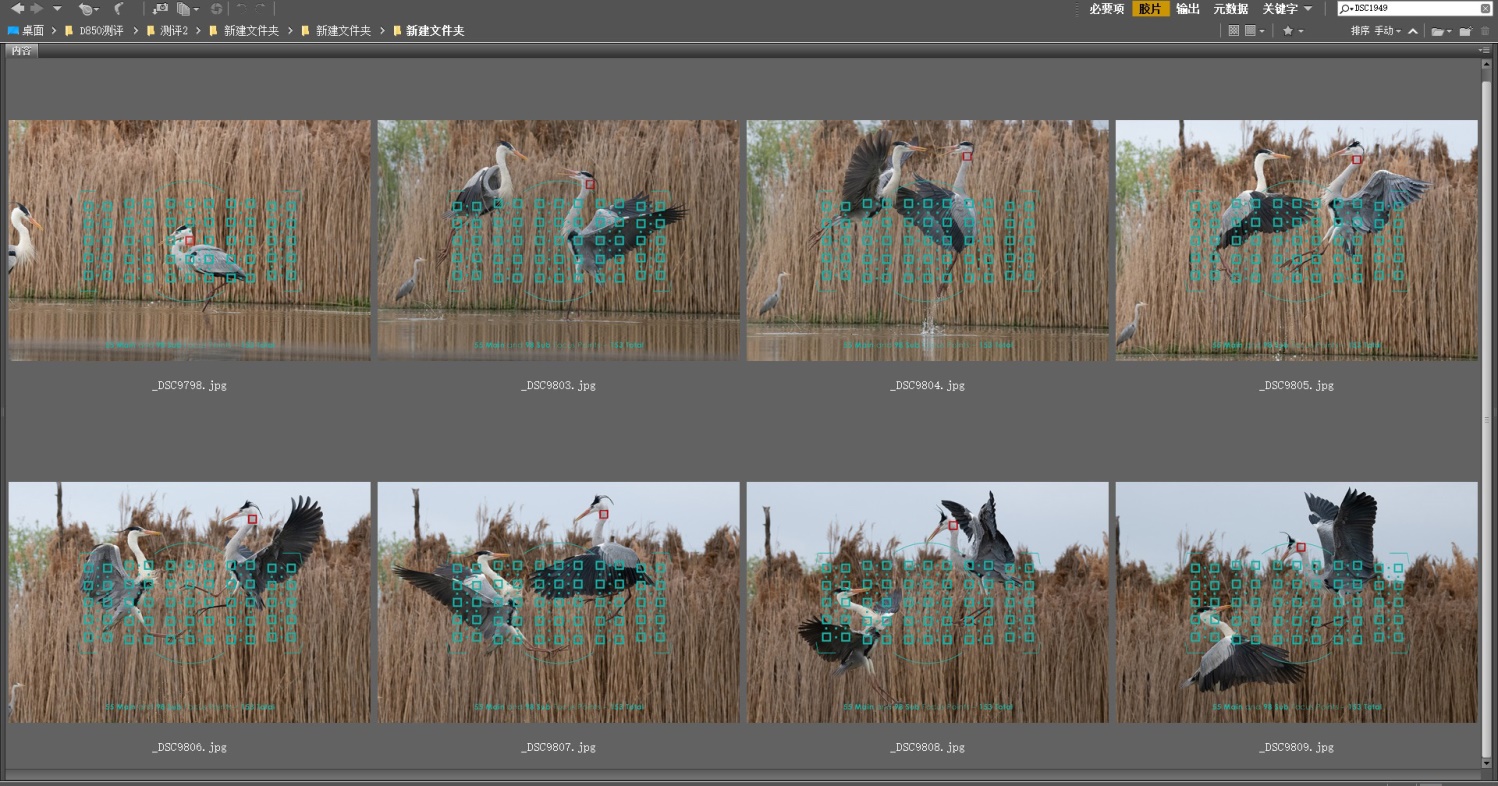The width and height of the screenshot is (1498, 786).
Task: Open the D850测评 folder from the breadcrumb
Action: pyautogui.click(x=100, y=30)
